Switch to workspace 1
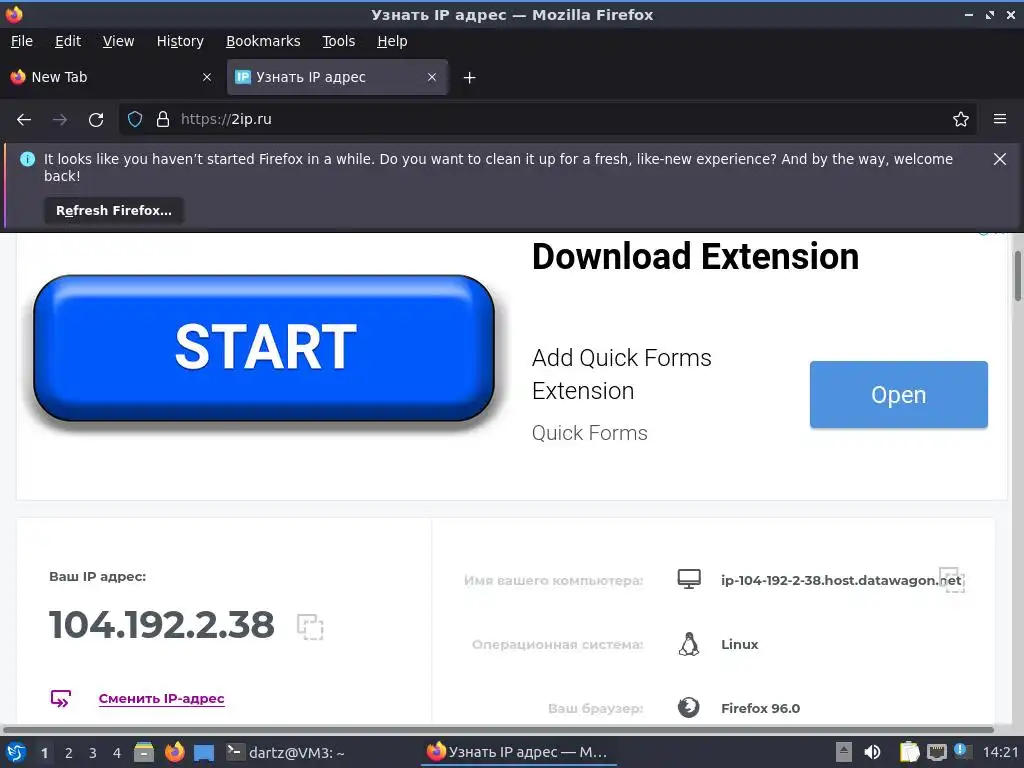The width and height of the screenshot is (1024, 768). point(44,753)
